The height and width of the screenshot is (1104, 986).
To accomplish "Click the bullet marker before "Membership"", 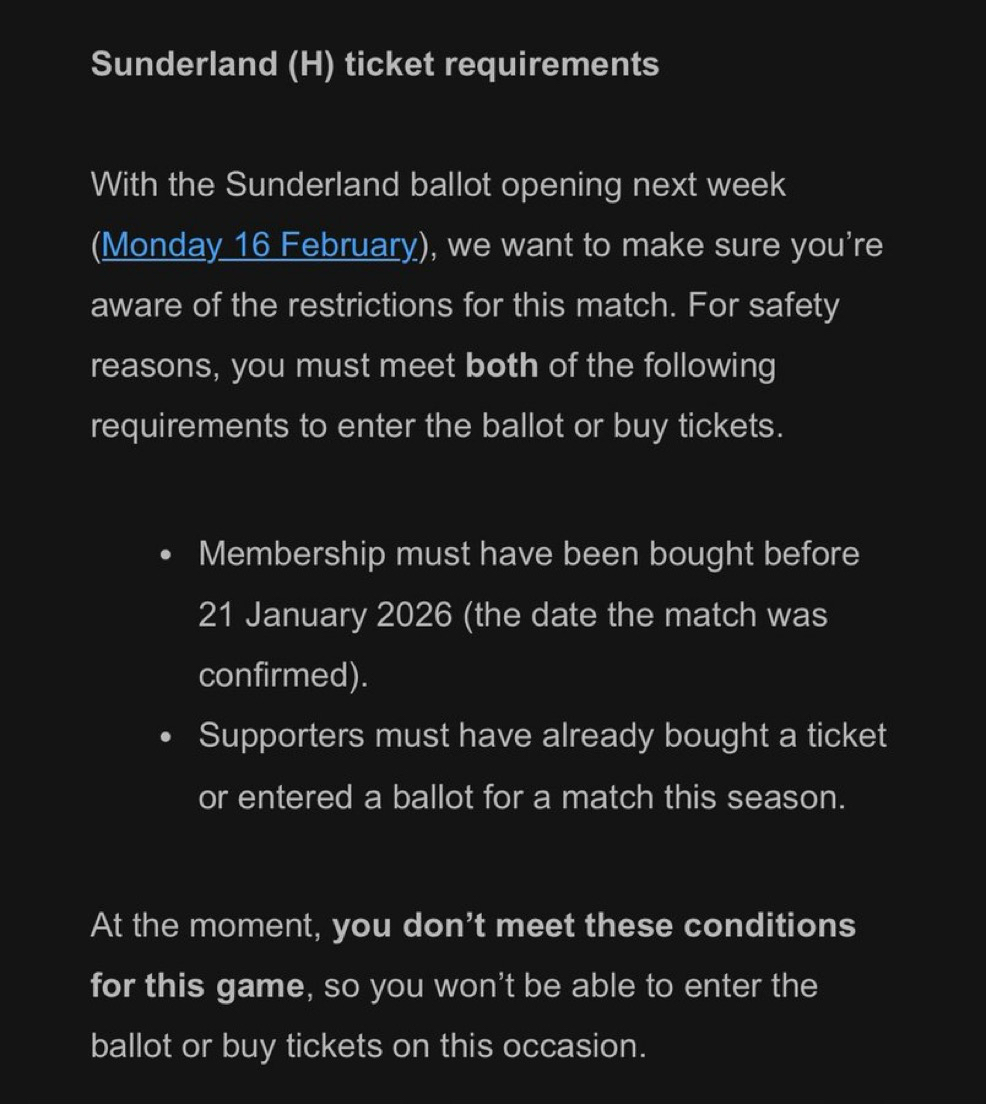I will tap(166, 555).
